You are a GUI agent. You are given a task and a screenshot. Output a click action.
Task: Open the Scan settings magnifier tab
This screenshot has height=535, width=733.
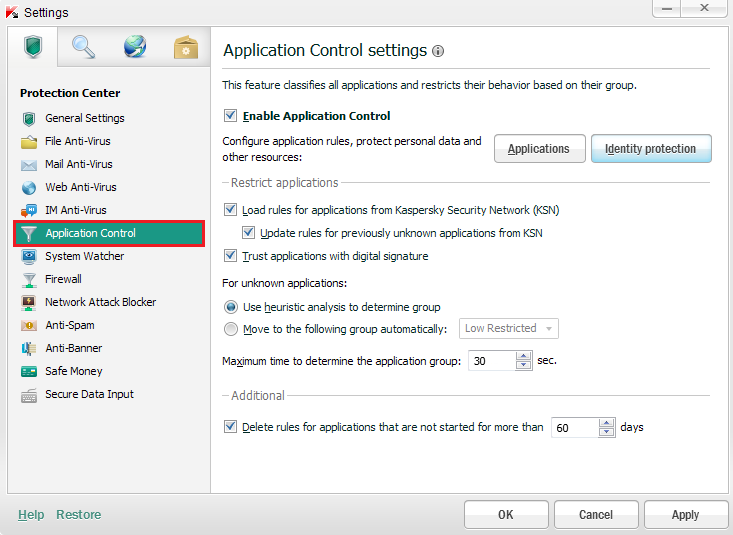tap(83, 47)
